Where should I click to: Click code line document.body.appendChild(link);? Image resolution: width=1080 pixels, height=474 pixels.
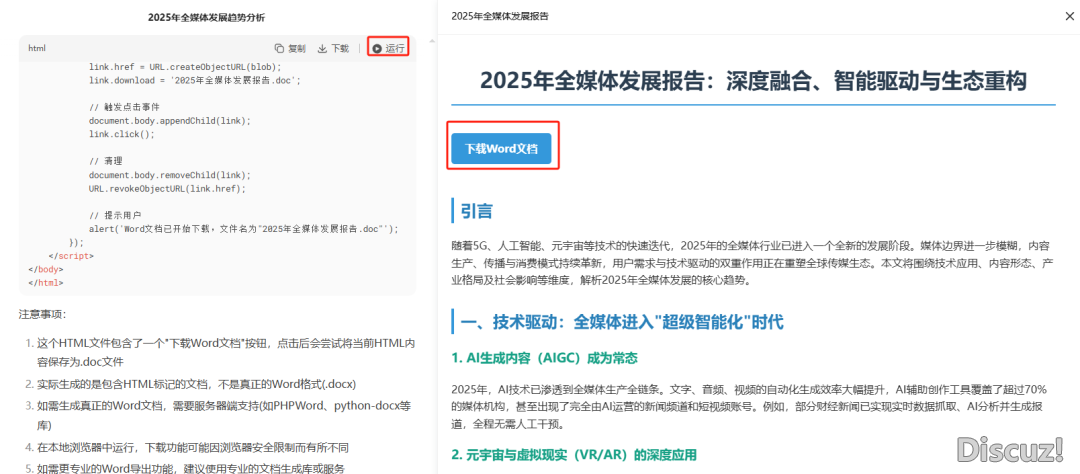170,121
